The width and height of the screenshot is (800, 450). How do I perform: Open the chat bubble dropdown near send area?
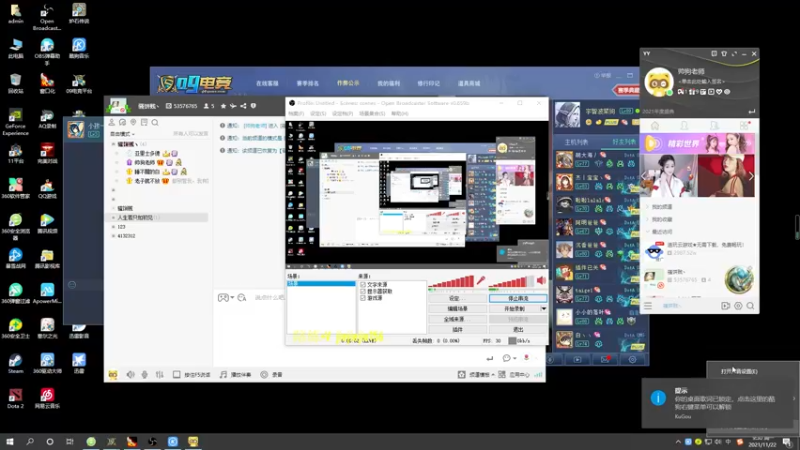509,358
